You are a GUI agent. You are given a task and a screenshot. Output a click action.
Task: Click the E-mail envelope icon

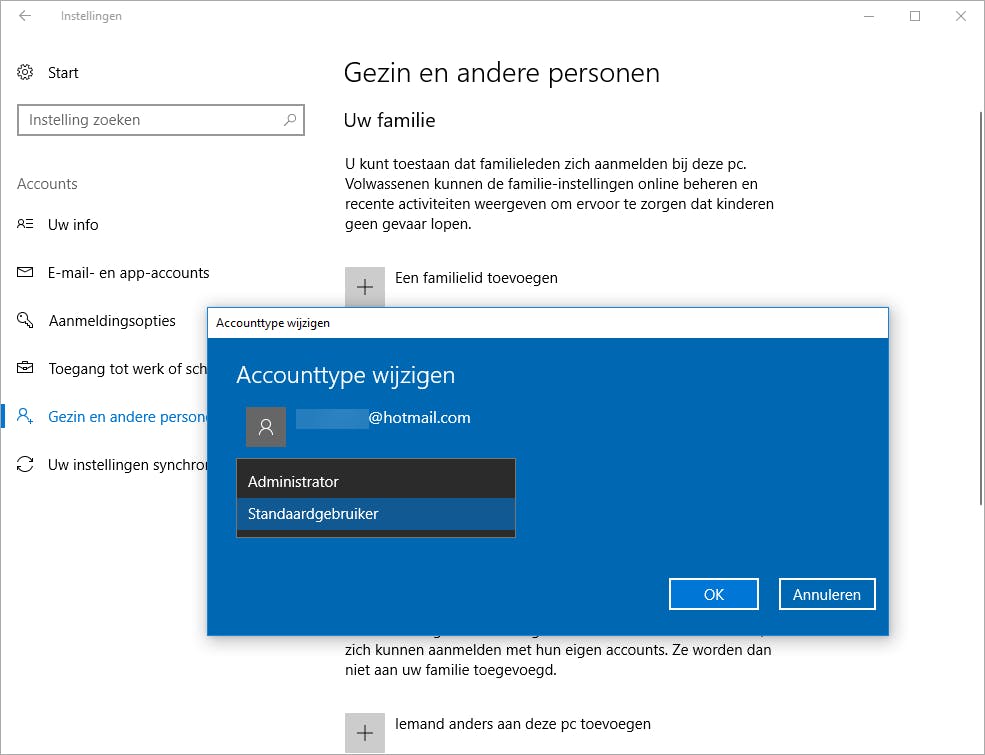point(26,273)
